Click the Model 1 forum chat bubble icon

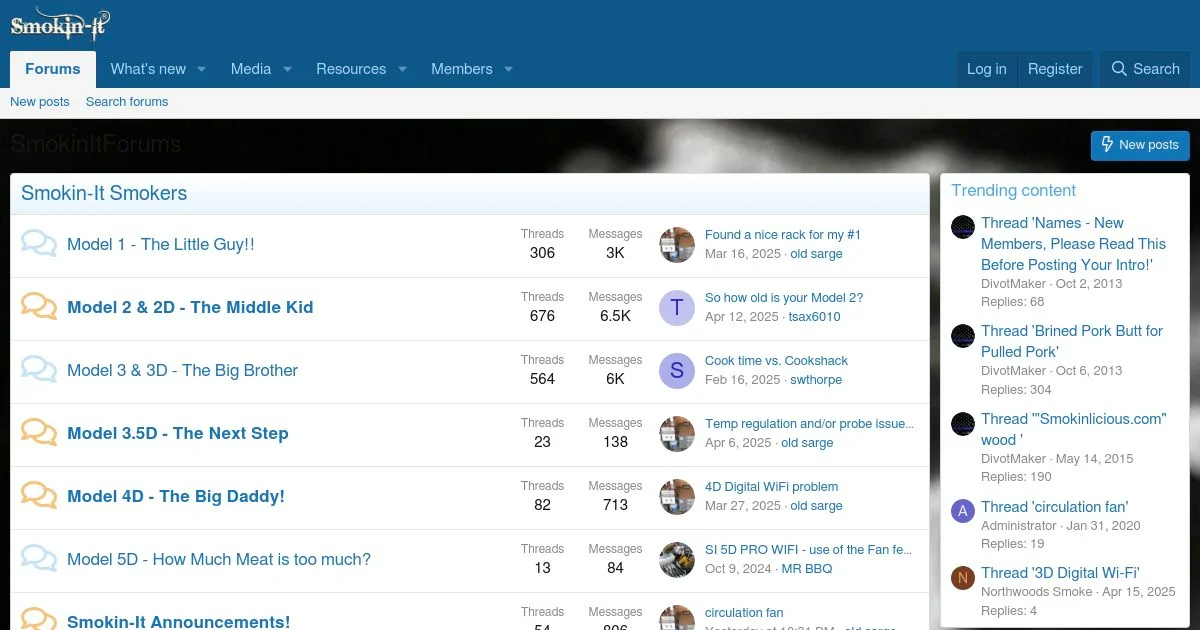click(x=39, y=244)
